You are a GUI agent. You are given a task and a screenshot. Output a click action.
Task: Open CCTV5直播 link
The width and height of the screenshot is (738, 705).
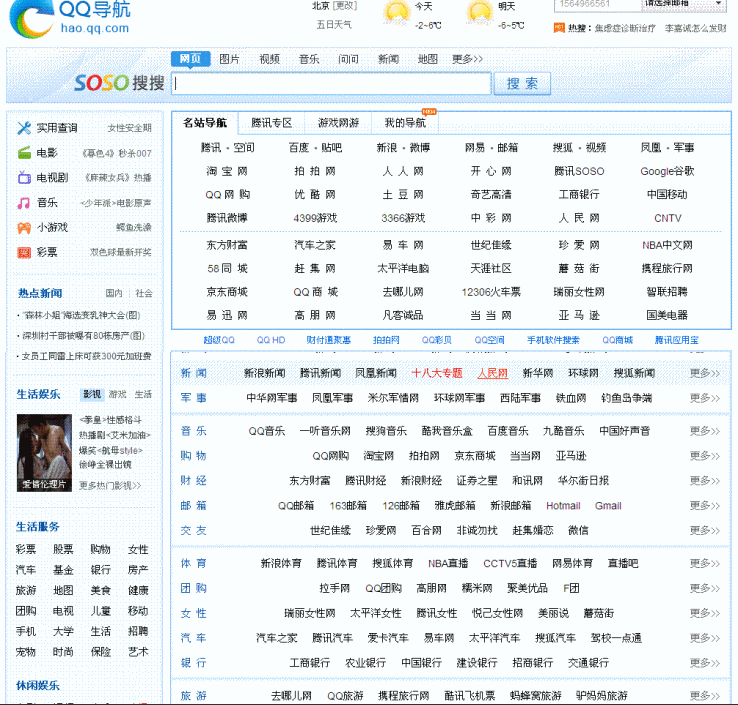point(510,563)
